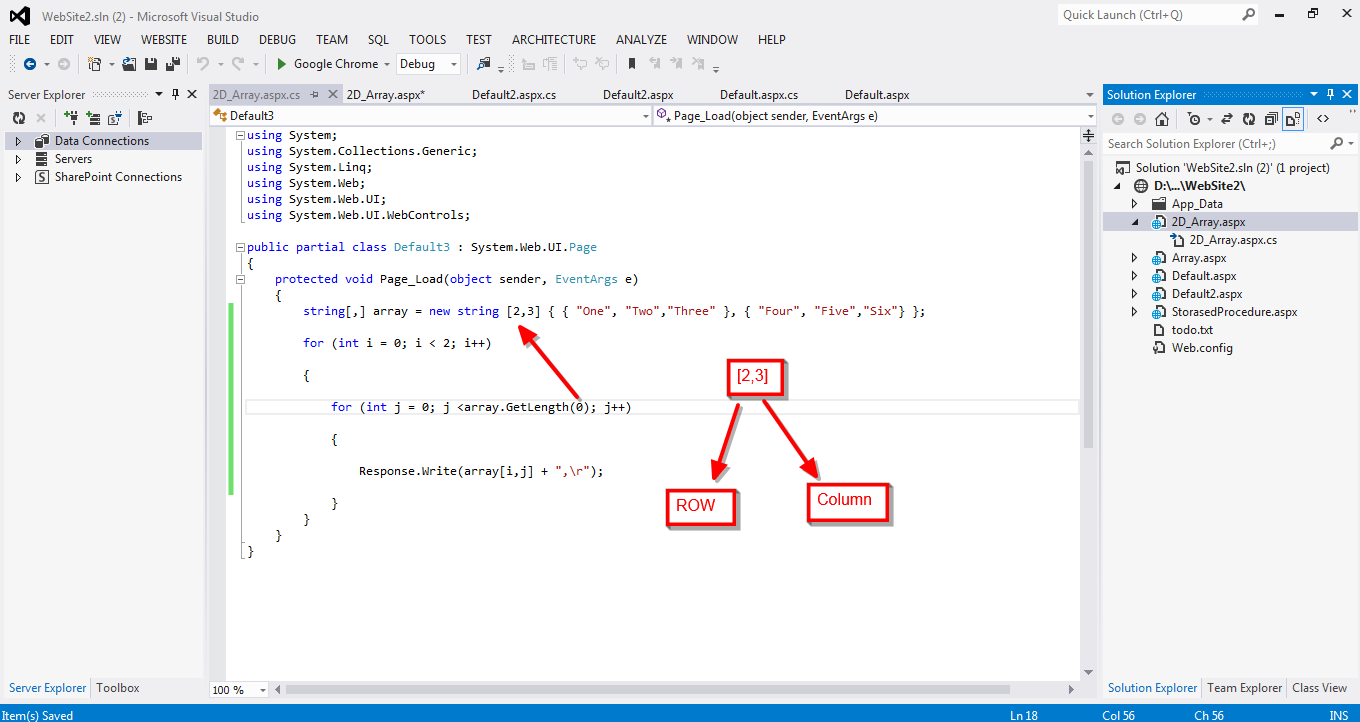Open the SQL menu

coord(377,40)
